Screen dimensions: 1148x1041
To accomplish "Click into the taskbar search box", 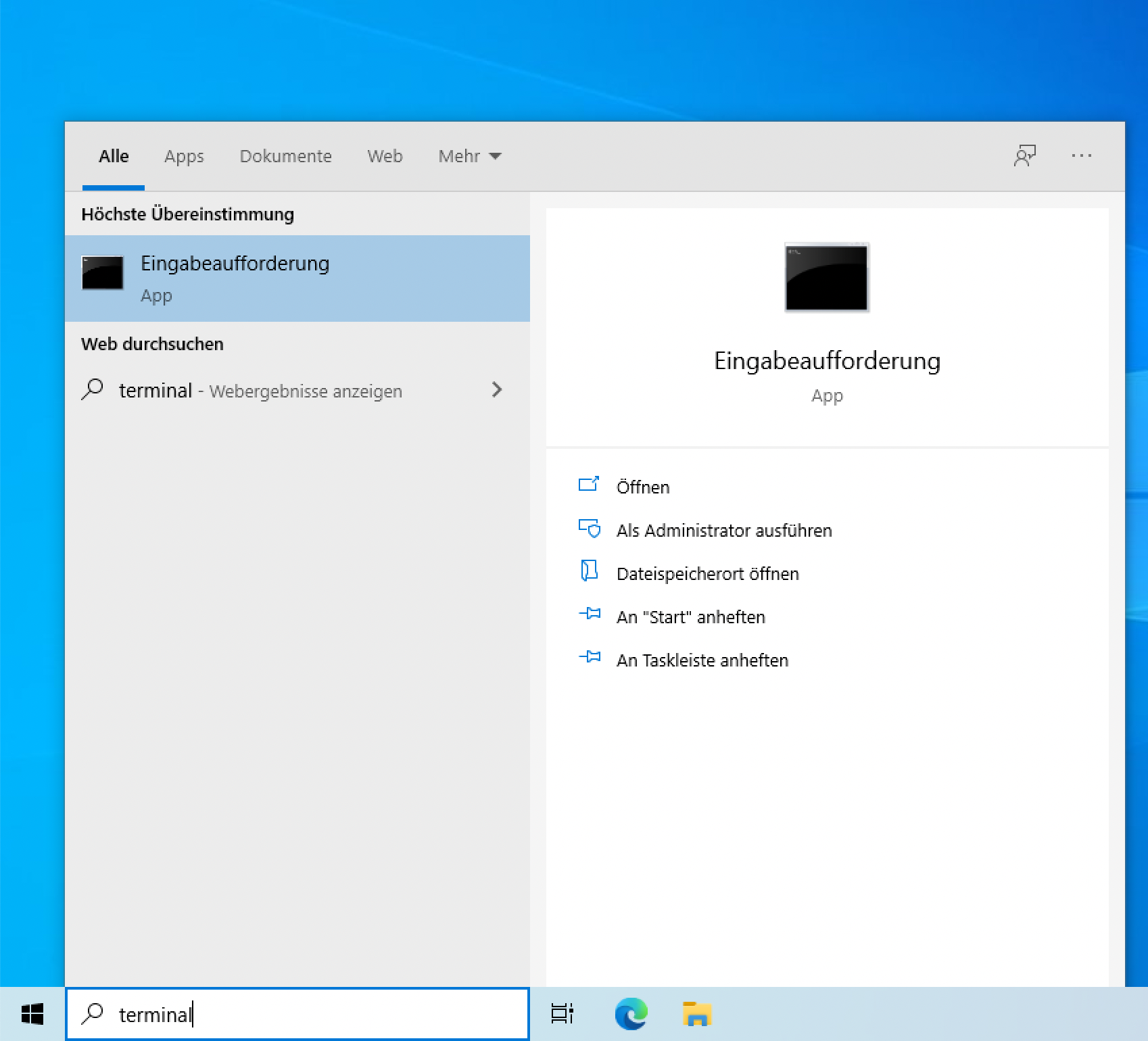I will [297, 1014].
